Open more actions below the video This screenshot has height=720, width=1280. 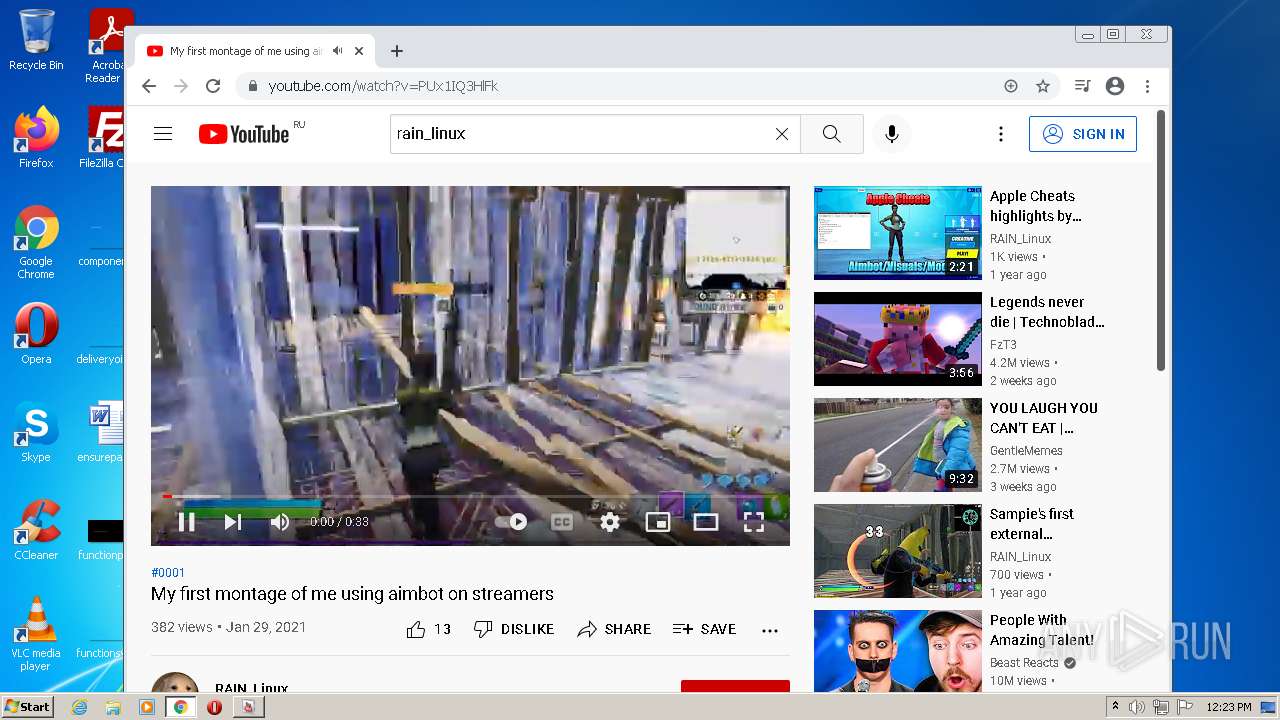(x=770, y=630)
